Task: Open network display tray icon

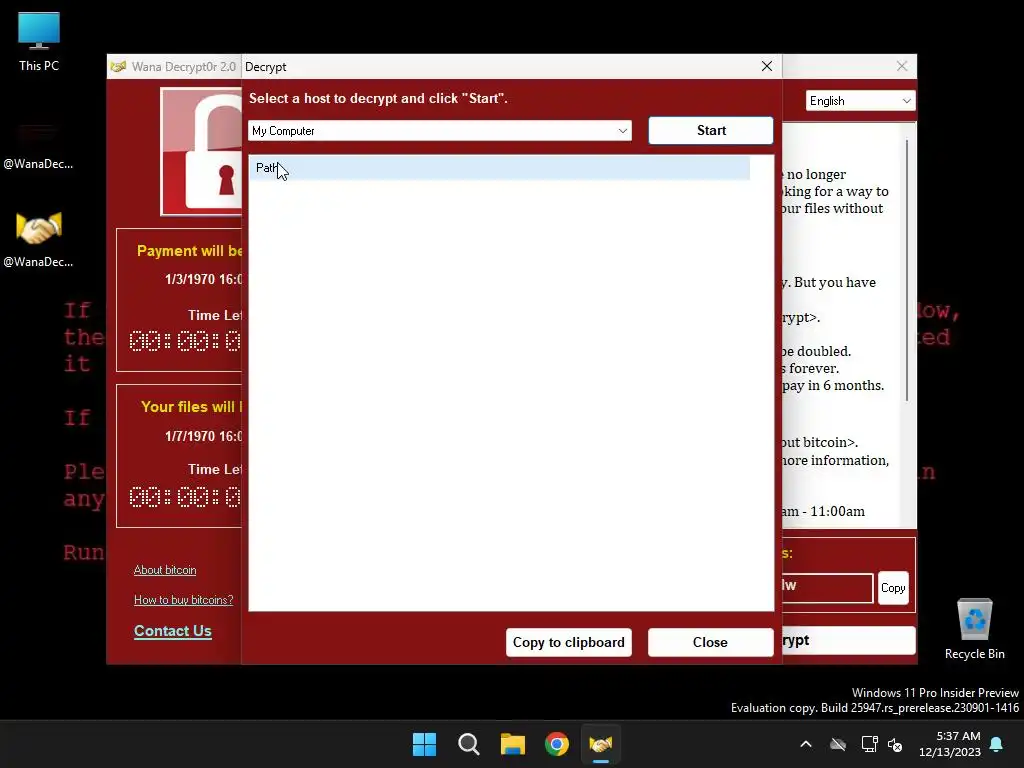Action: (869, 744)
